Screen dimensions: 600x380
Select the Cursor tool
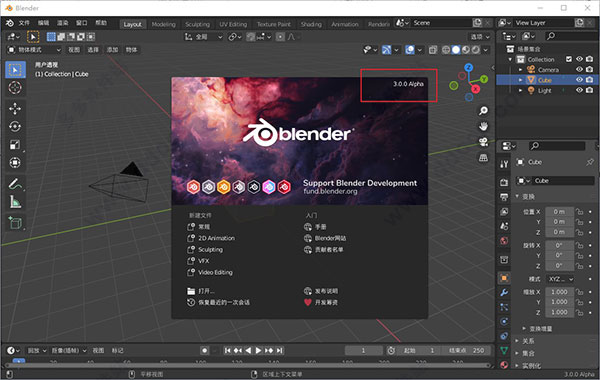[15, 88]
